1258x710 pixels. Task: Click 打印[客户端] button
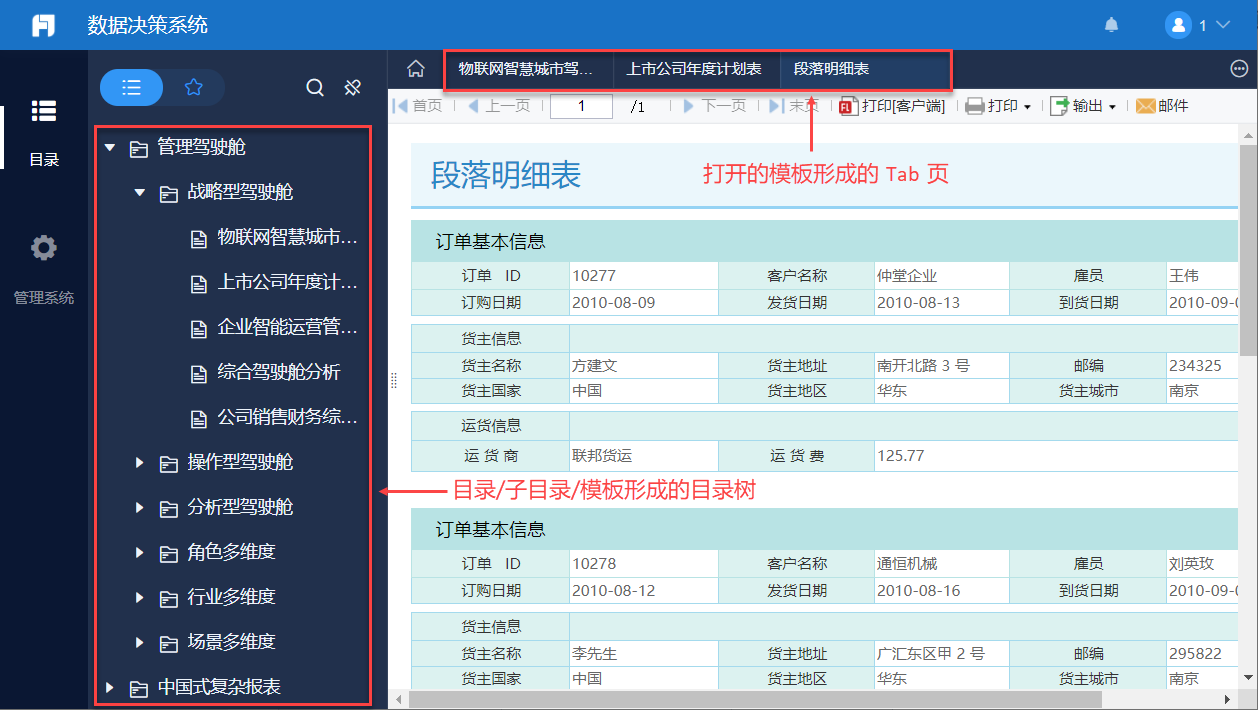[x=892, y=106]
